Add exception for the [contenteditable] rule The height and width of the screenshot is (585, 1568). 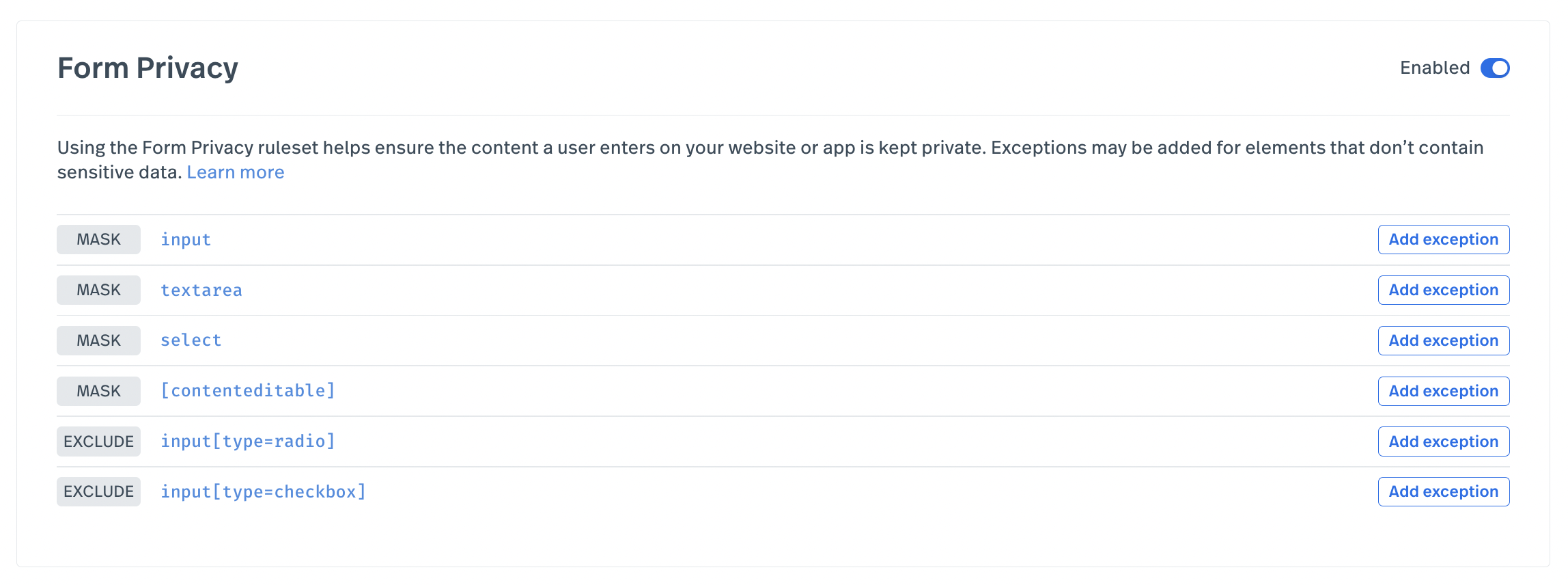[1443, 391]
